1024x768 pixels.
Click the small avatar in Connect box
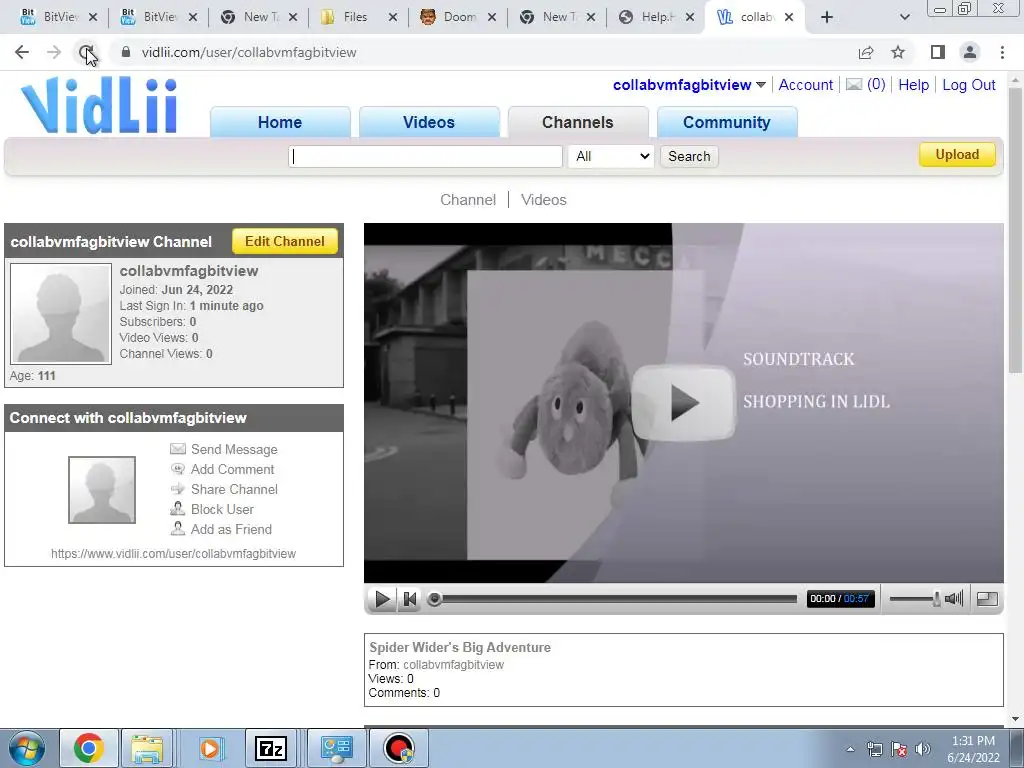(x=102, y=490)
